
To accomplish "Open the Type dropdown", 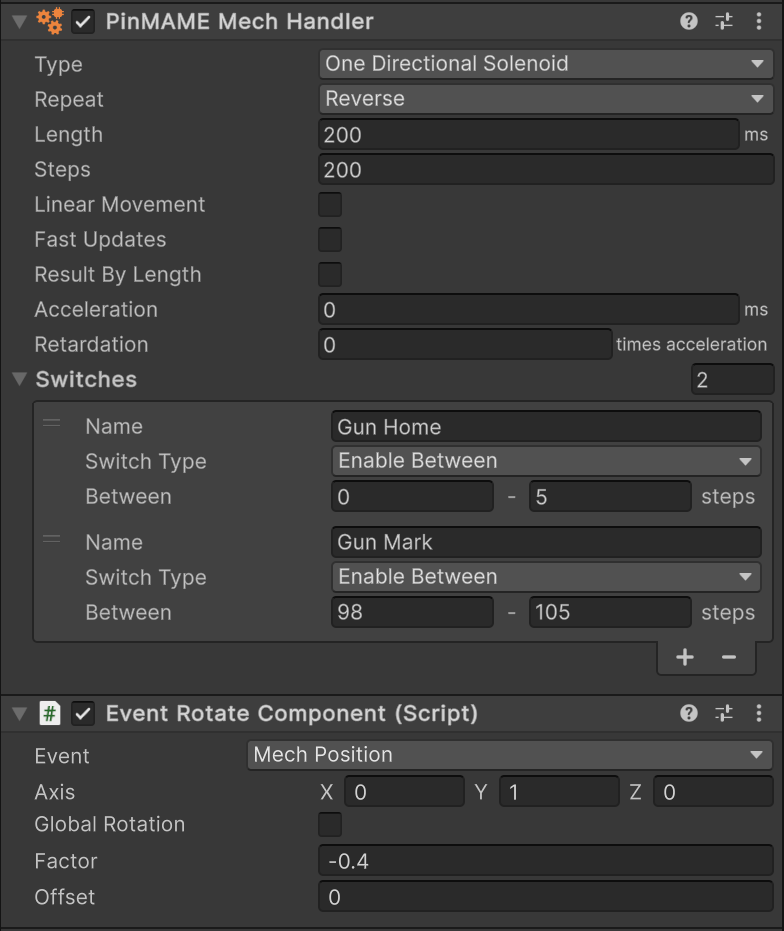I will pos(546,64).
